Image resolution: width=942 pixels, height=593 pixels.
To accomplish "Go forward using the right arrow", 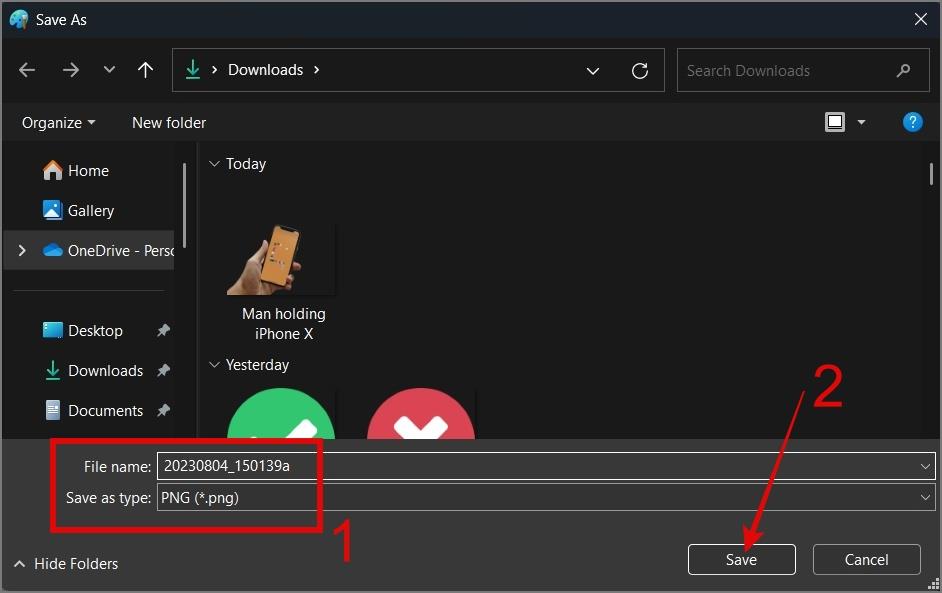I will (x=70, y=70).
